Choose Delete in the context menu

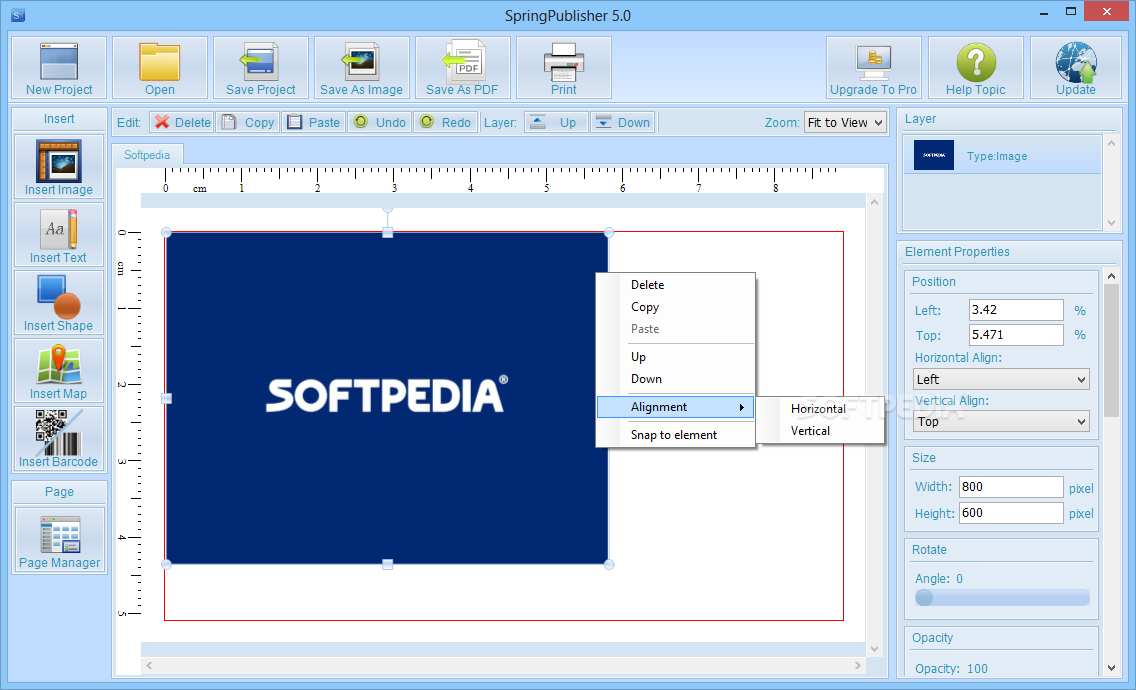point(675,285)
